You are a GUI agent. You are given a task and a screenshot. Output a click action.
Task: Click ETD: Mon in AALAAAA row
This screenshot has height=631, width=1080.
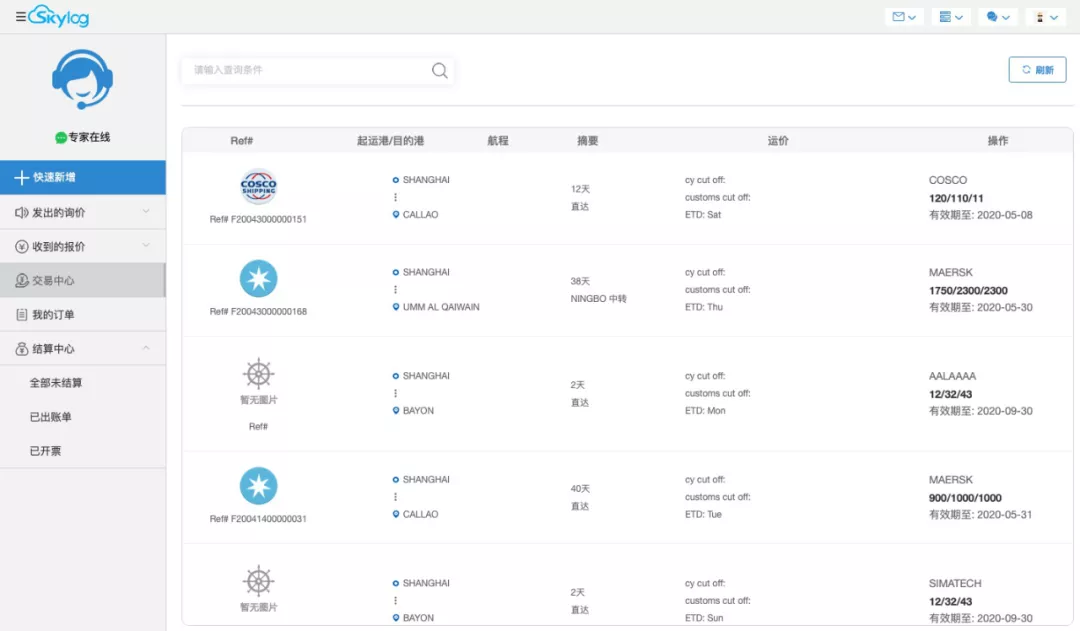(705, 411)
